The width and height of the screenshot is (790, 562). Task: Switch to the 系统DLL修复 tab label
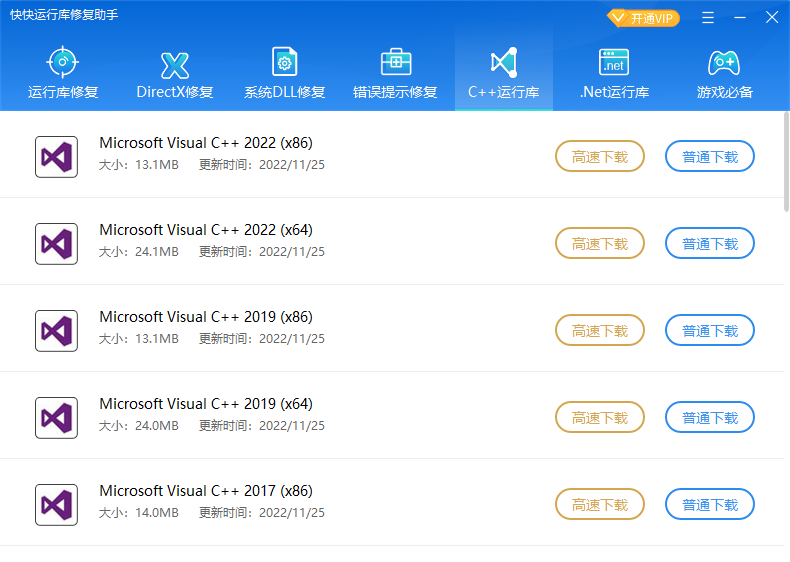[x=285, y=92]
